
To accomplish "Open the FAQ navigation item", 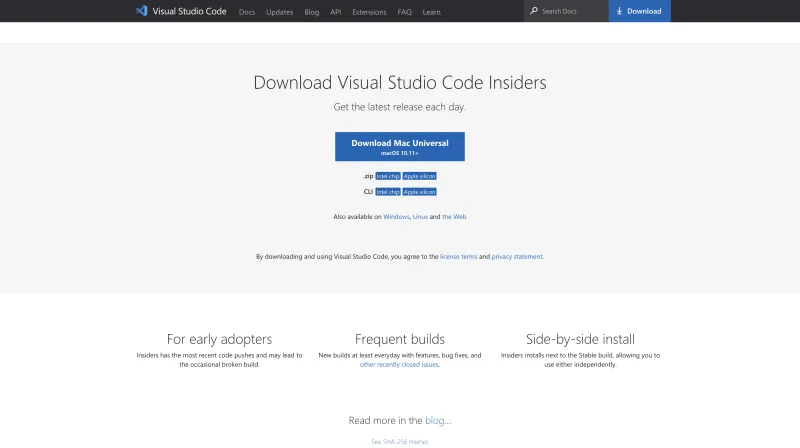I will (x=405, y=12).
